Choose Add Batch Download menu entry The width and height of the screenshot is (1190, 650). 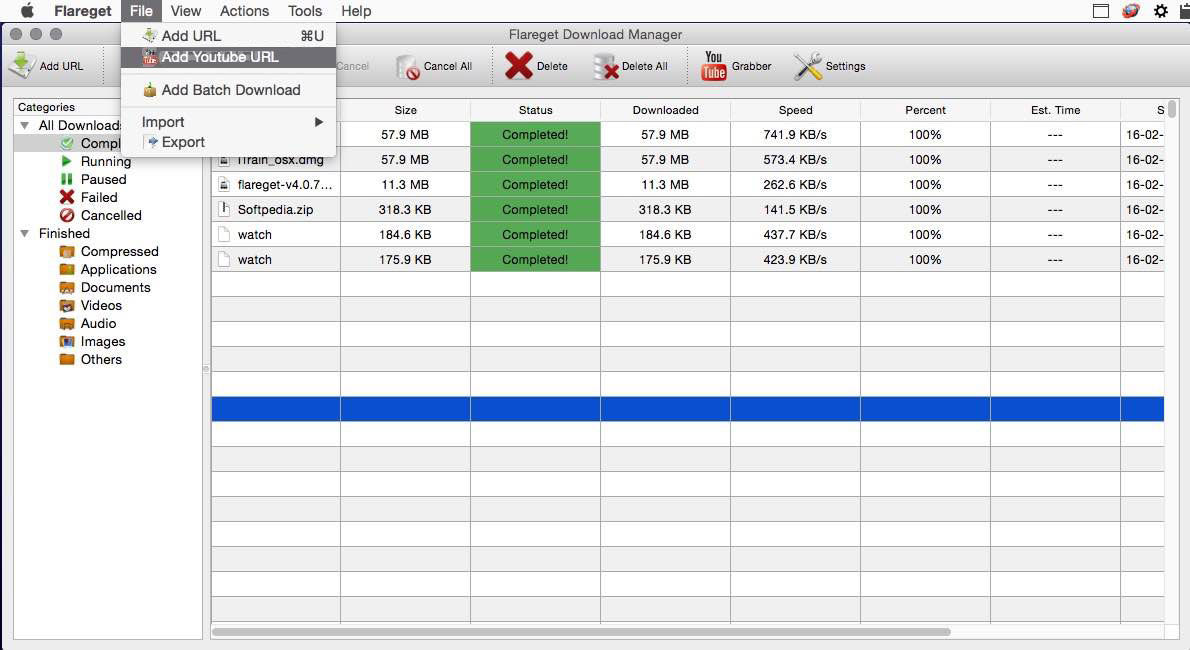(228, 90)
